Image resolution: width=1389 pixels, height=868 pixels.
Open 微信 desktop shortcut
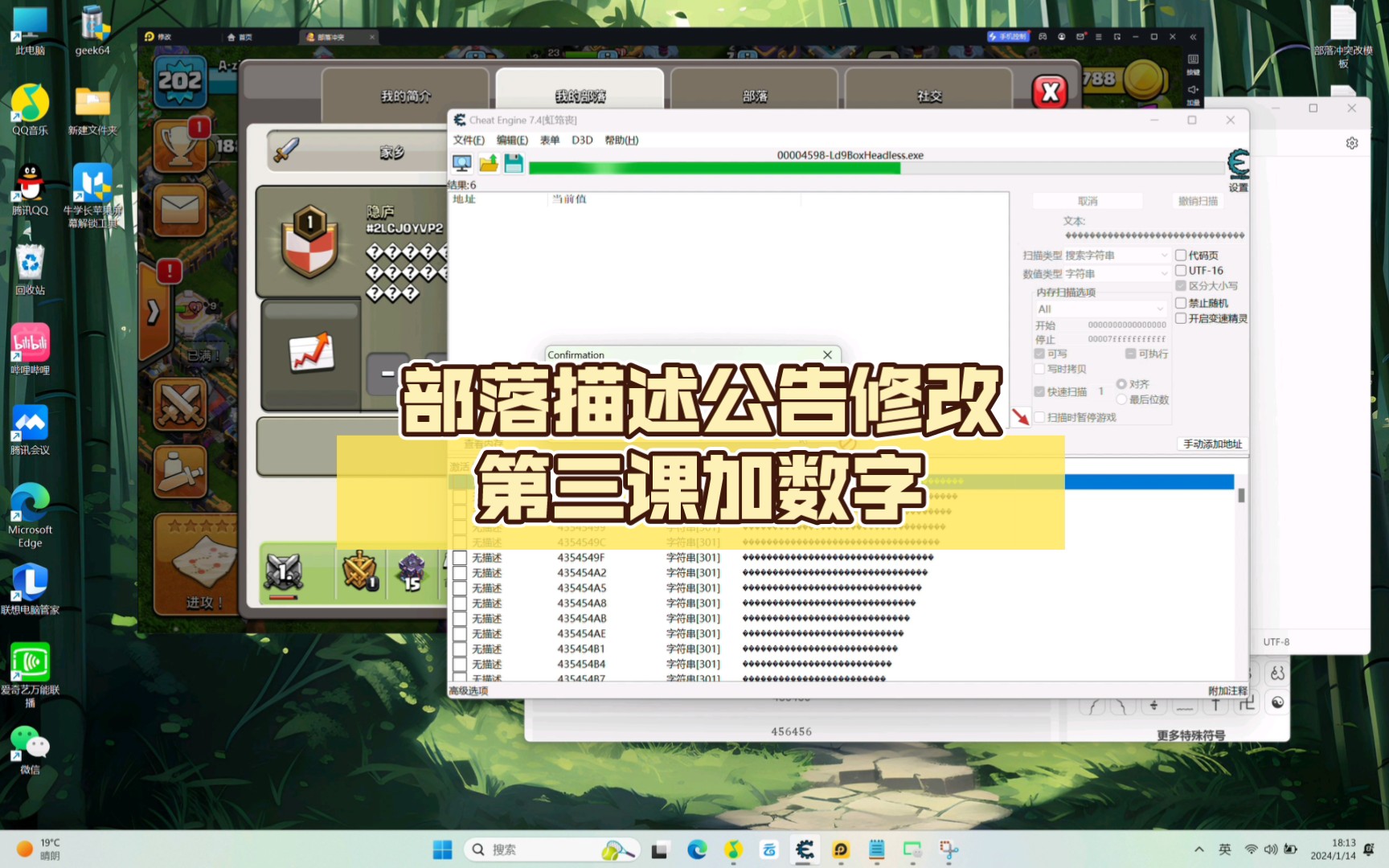[30, 750]
